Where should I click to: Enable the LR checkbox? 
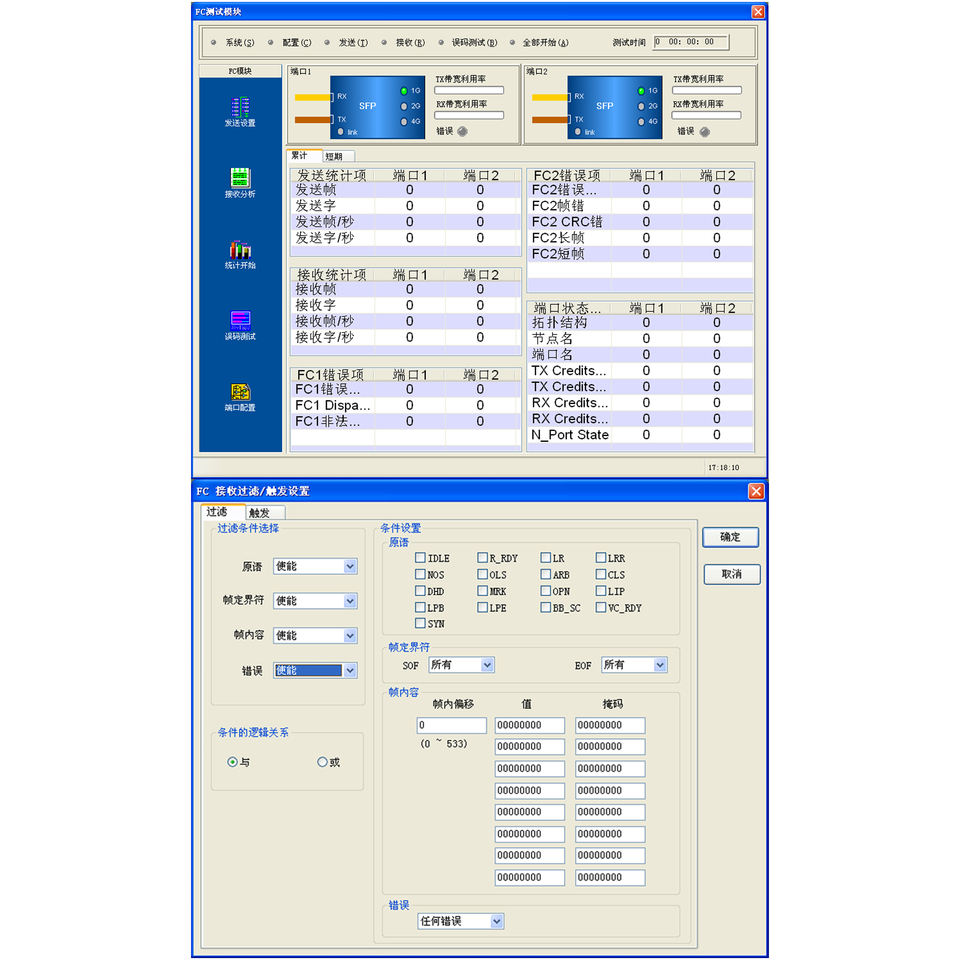(x=546, y=558)
